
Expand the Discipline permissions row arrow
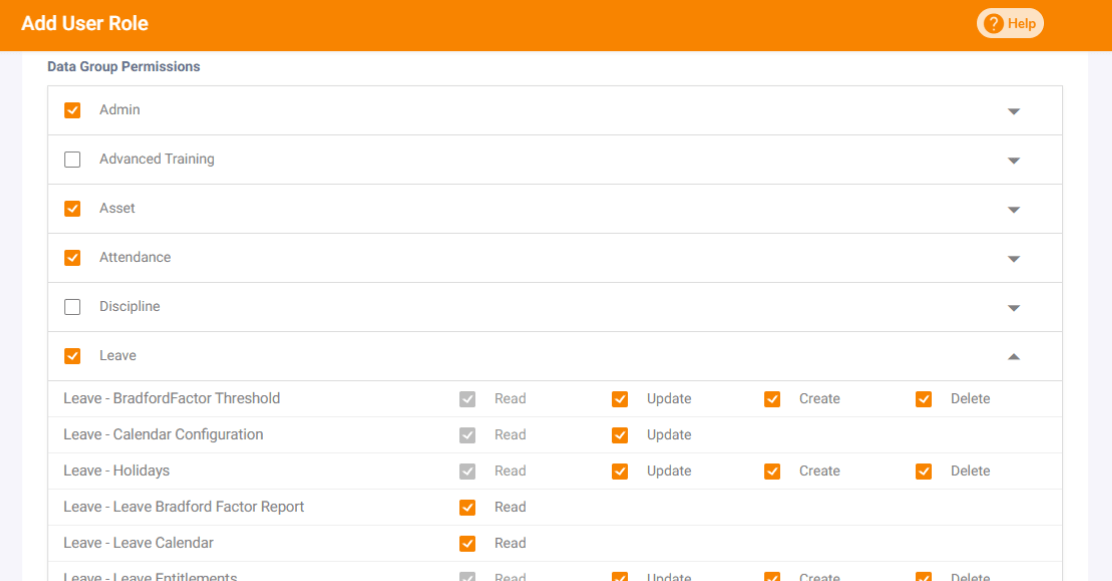point(1013,308)
